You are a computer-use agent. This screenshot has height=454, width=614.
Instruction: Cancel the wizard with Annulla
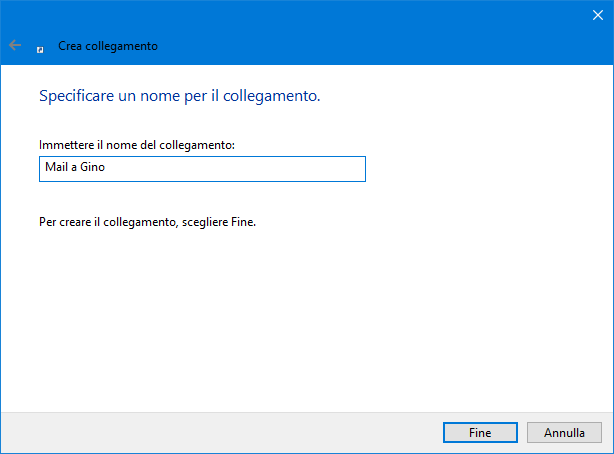564,433
